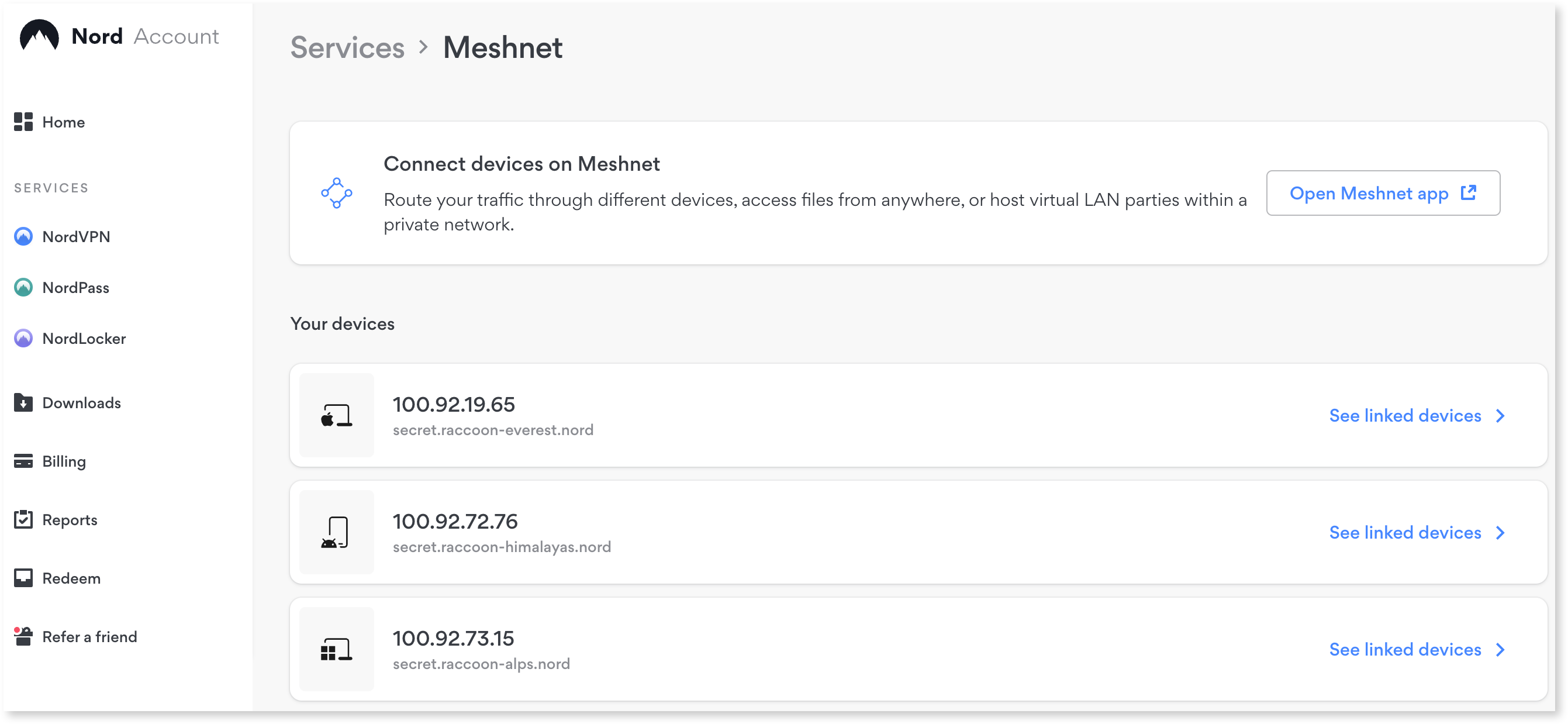Click the Android phone device icon
The image size is (1568, 724).
pos(337,532)
